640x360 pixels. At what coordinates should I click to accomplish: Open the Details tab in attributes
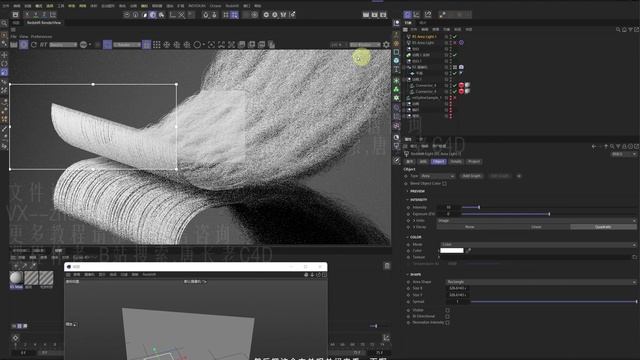(456, 162)
